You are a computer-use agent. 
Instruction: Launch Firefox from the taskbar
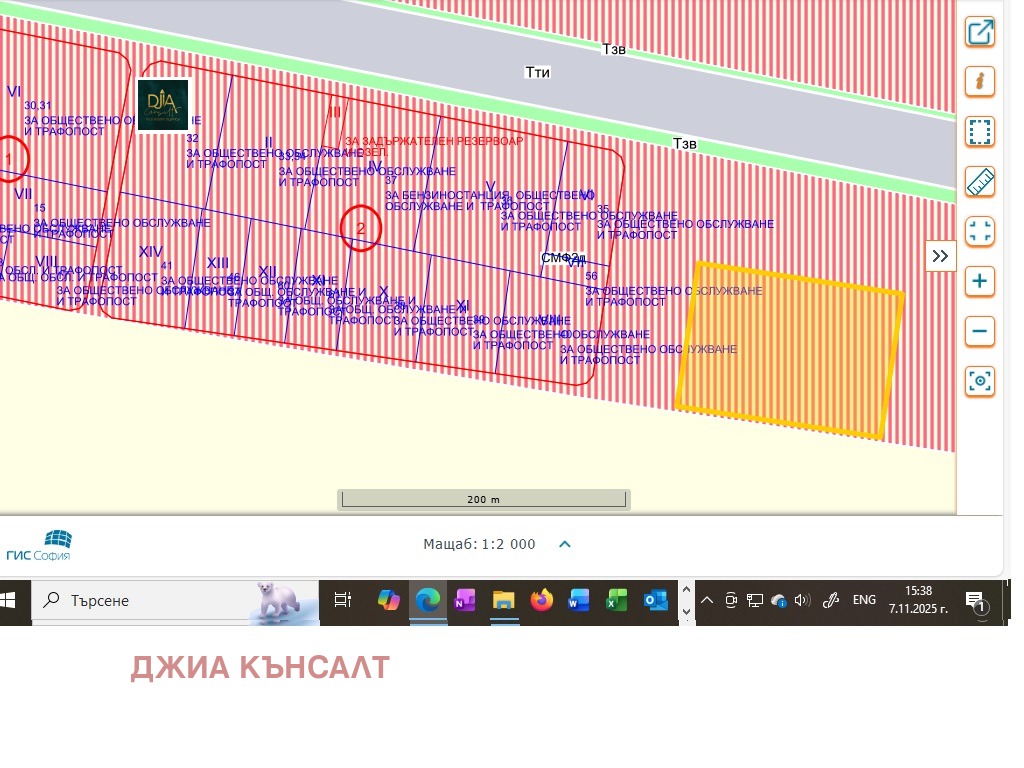point(542,601)
